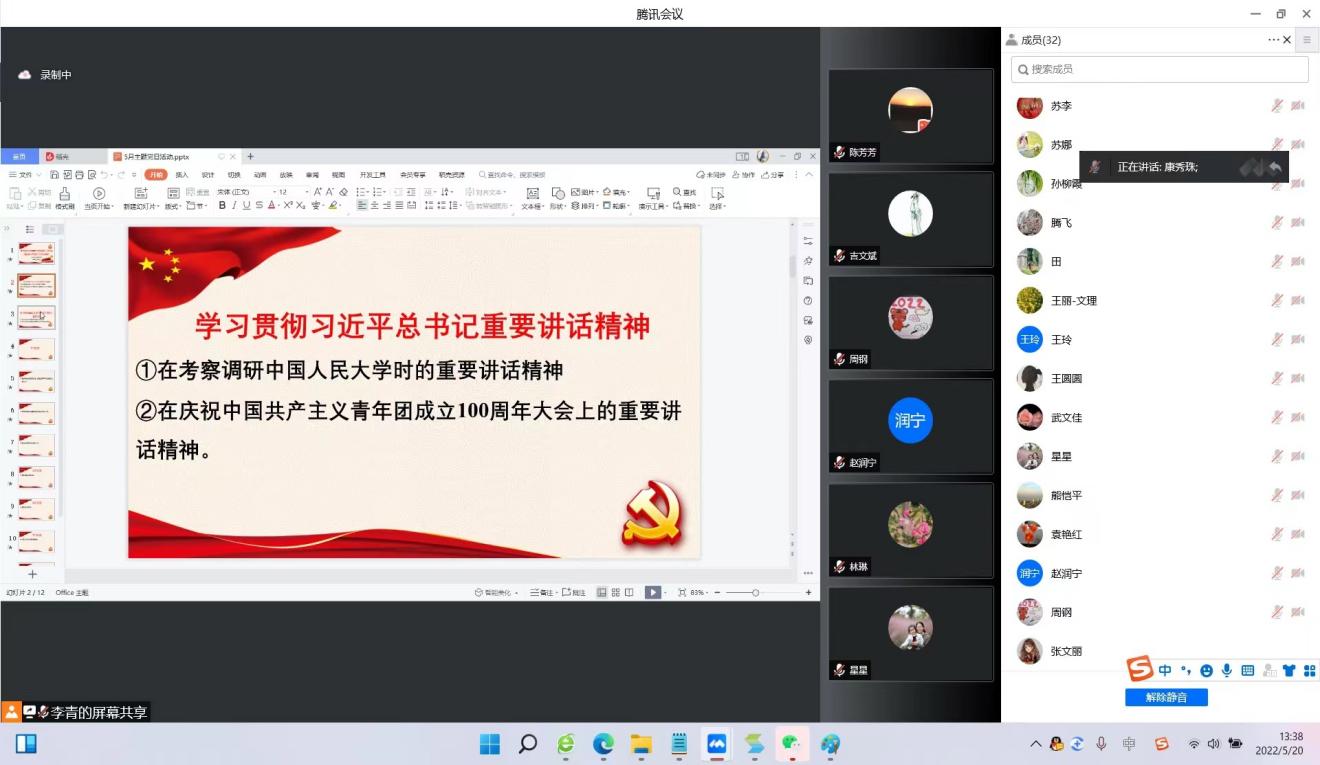This screenshot has height=765, width=1320.
Task: Open the members panel more options (…) menu
Action: [x=1273, y=40]
